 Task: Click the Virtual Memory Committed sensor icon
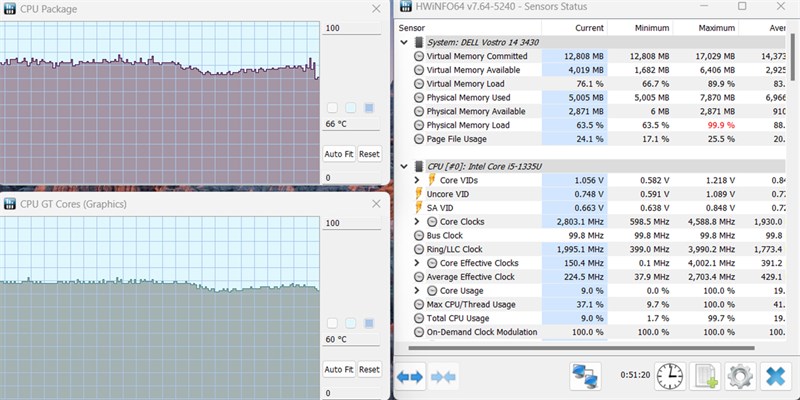419,56
